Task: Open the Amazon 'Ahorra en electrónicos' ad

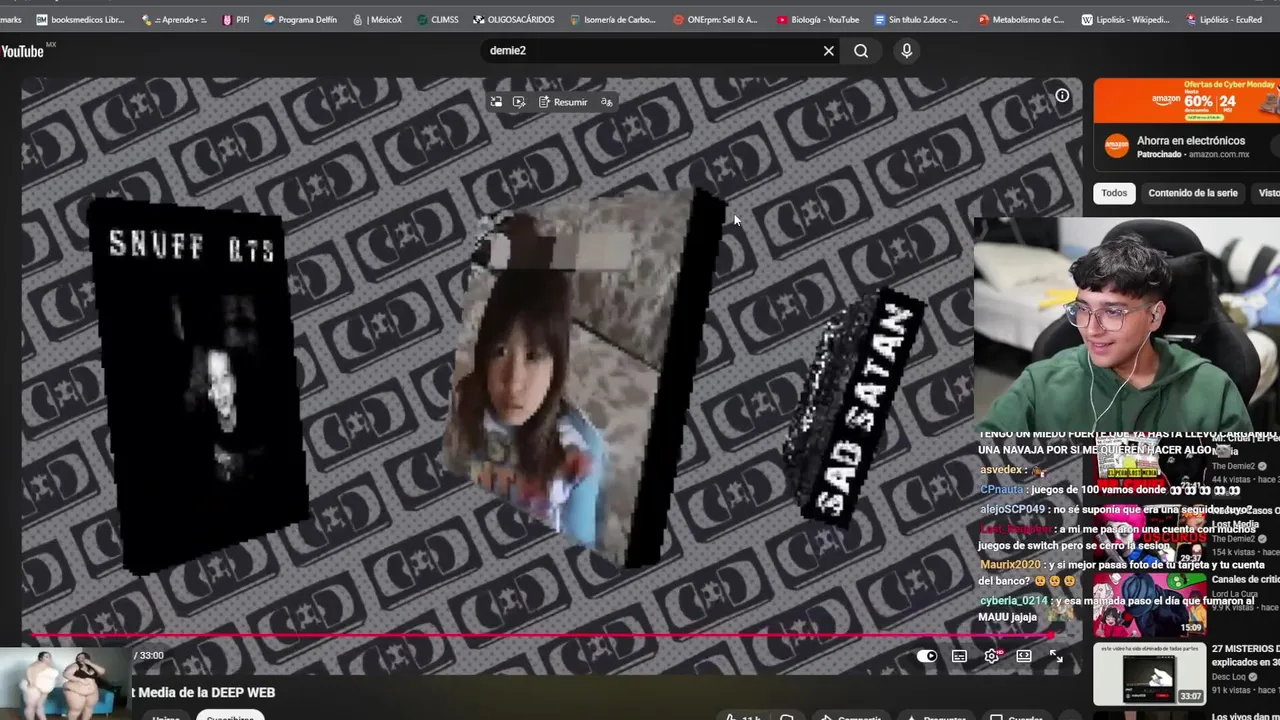Action: [1190, 146]
